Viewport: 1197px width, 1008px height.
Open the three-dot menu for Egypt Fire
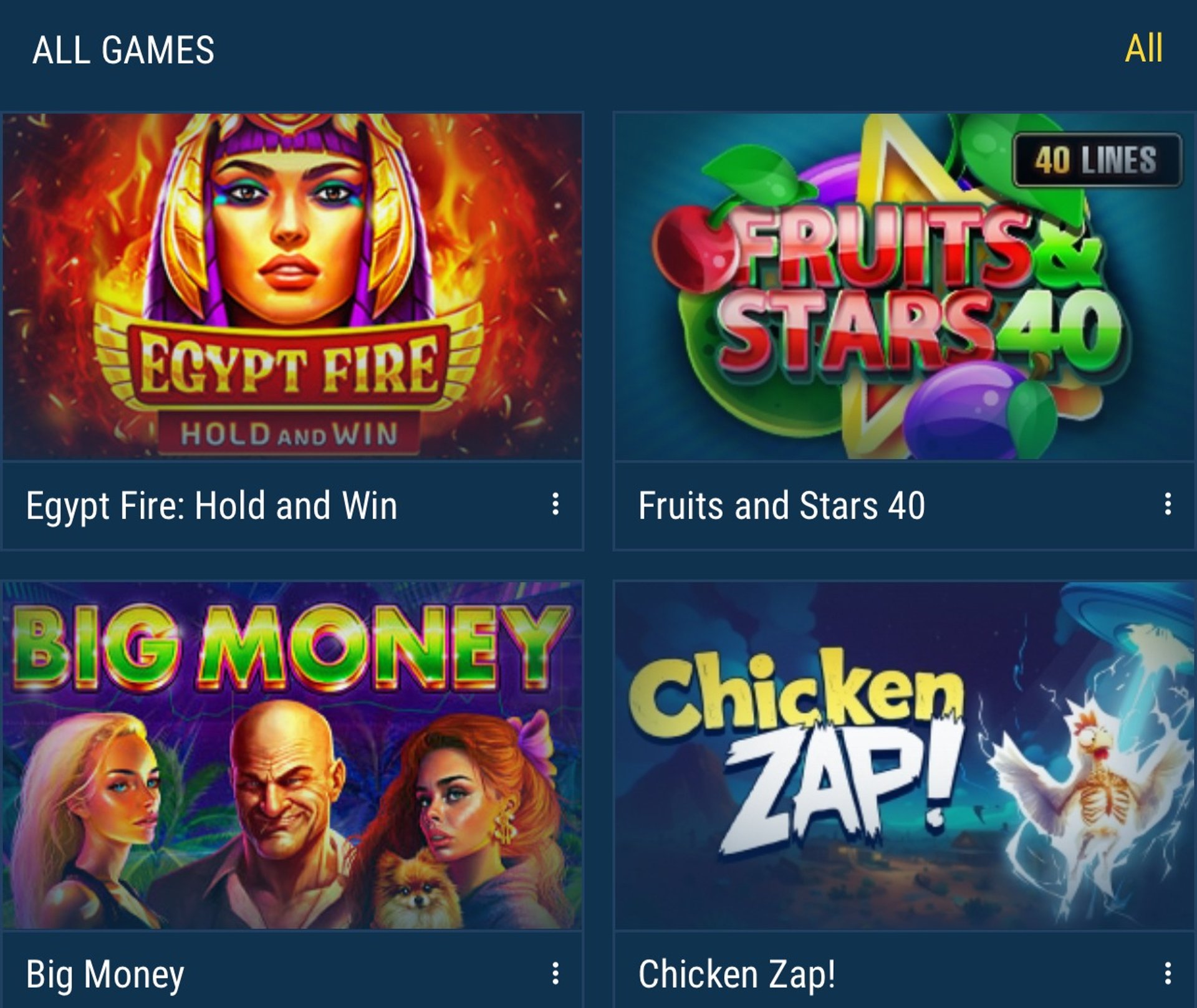coord(555,504)
